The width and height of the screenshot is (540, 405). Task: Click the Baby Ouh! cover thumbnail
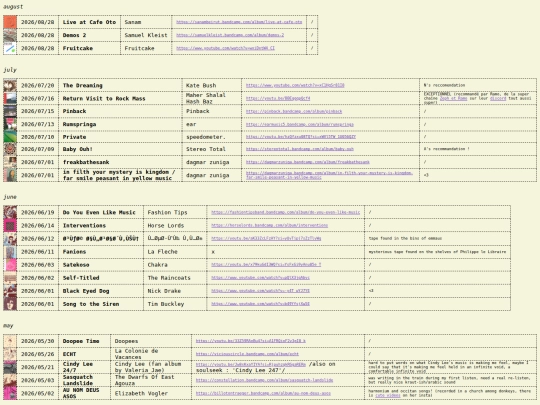coord(10,149)
